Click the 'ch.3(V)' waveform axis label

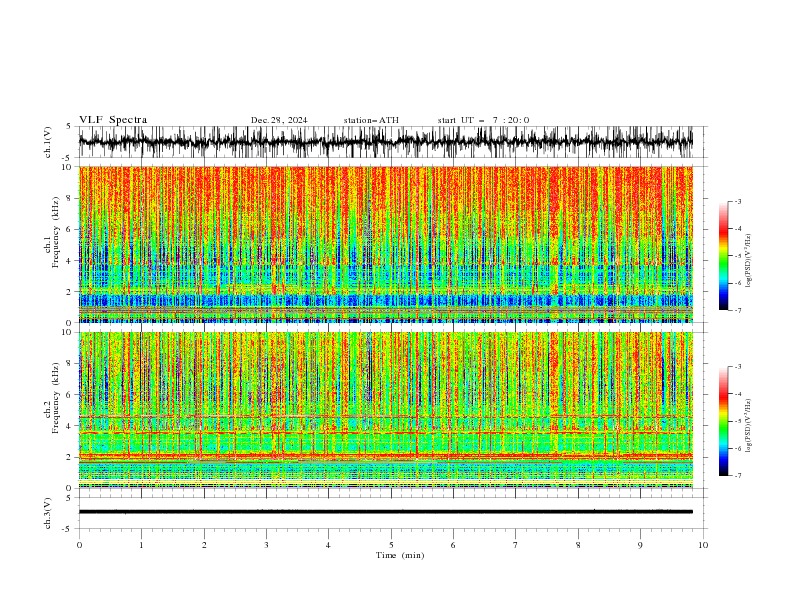(47, 513)
